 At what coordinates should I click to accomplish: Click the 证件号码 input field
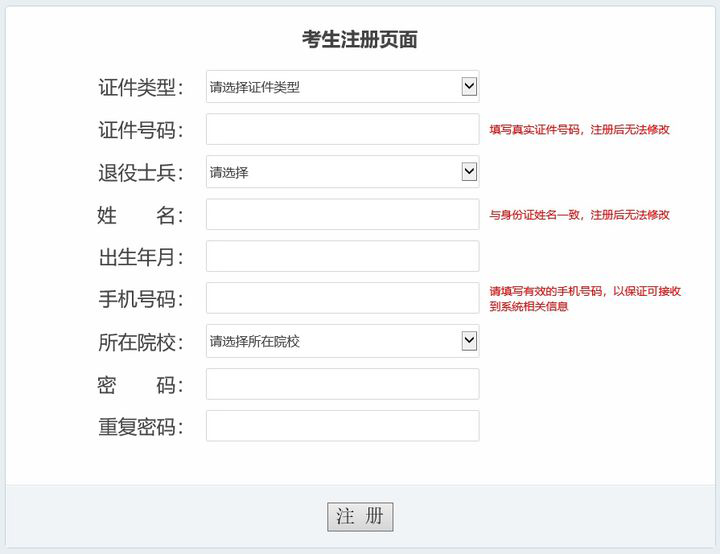(x=342, y=129)
